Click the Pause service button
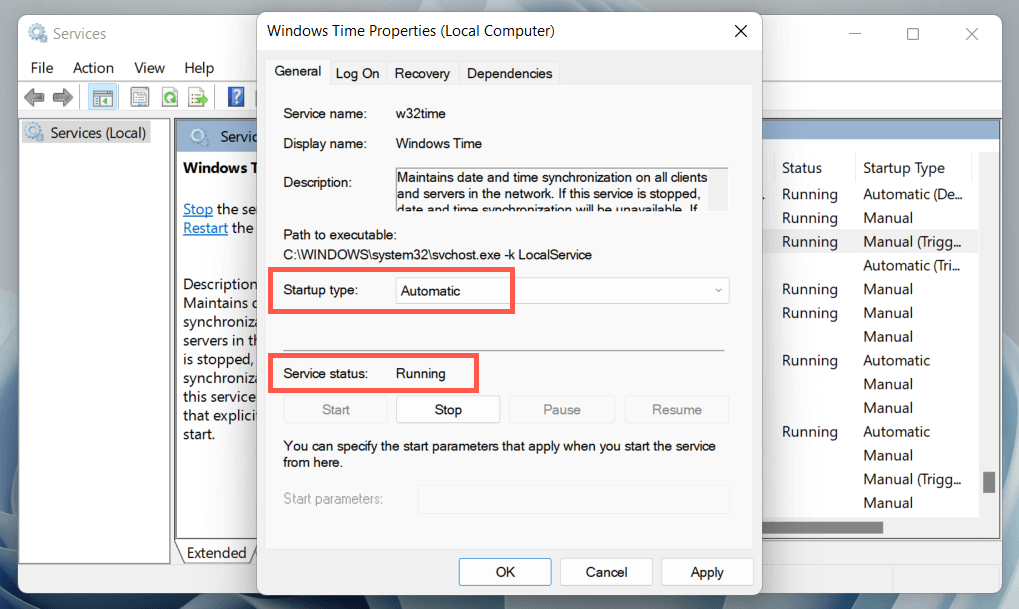1019x609 pixels. coord(561,409)
